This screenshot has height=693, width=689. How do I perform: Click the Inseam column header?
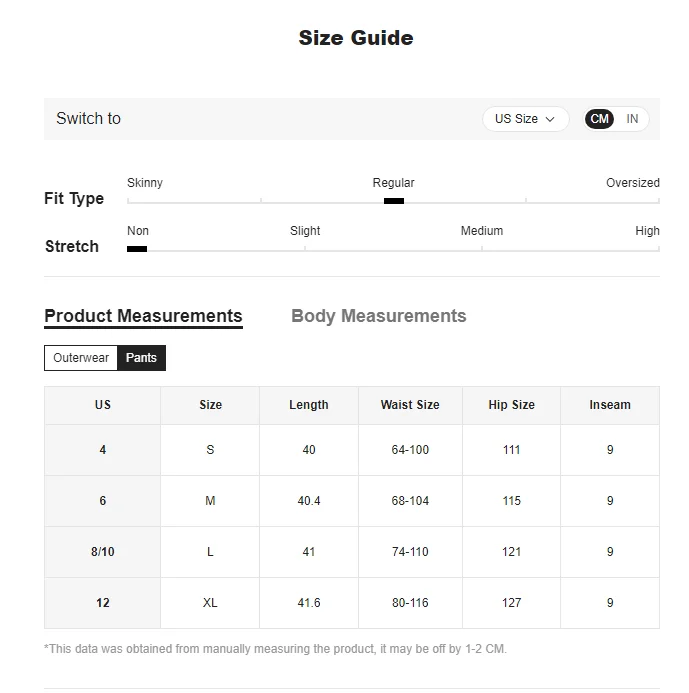(x=610, y=405)
